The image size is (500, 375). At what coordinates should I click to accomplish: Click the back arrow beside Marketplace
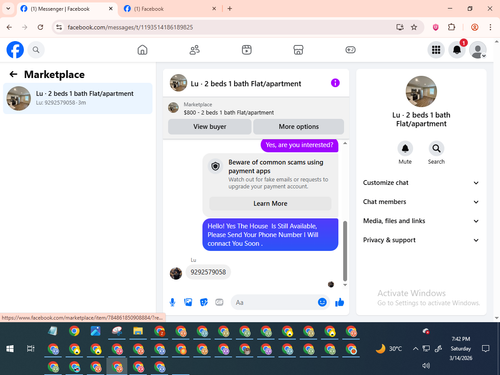[x=13, y=74]
